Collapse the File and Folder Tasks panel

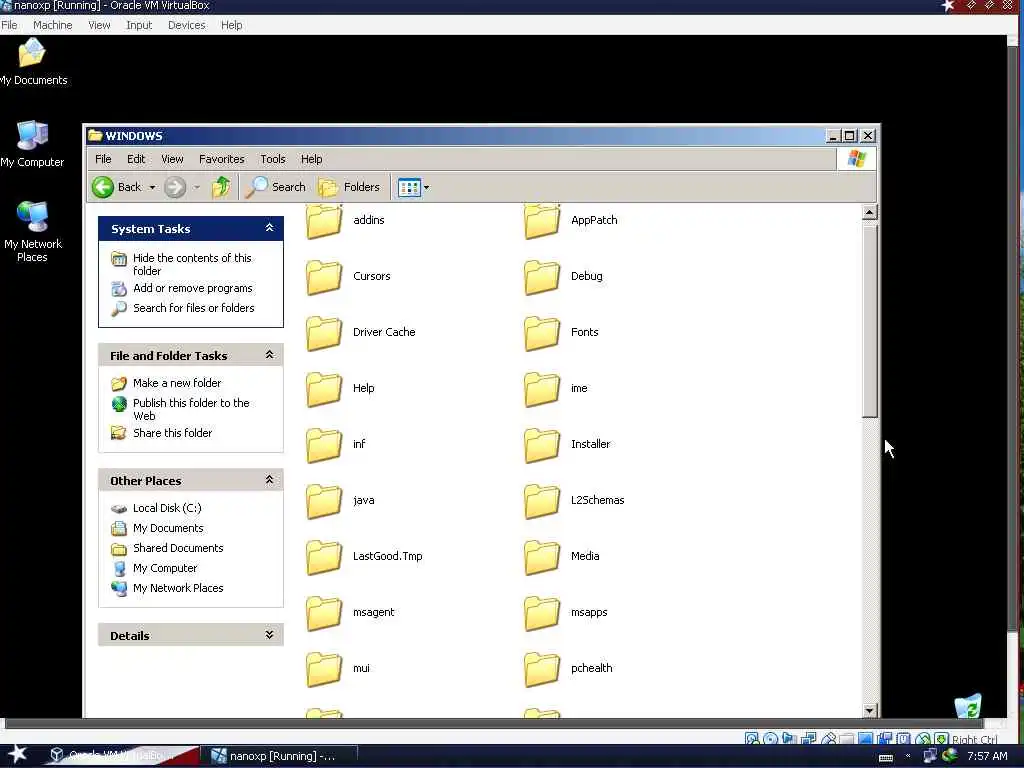pos(269,355)
